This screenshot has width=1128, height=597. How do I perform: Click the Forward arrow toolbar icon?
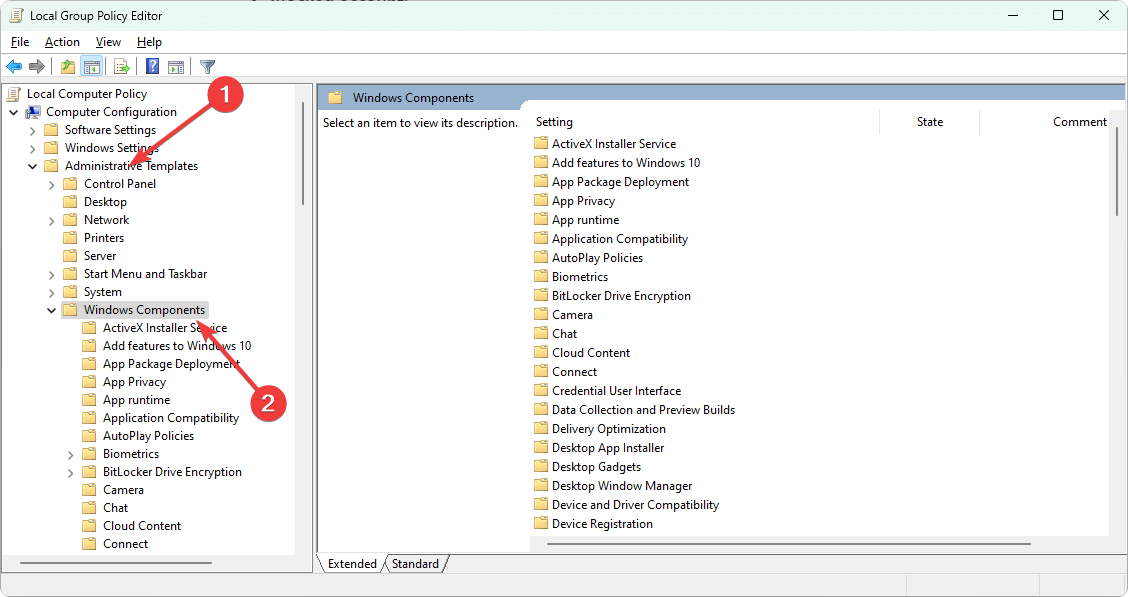point(37,67)
